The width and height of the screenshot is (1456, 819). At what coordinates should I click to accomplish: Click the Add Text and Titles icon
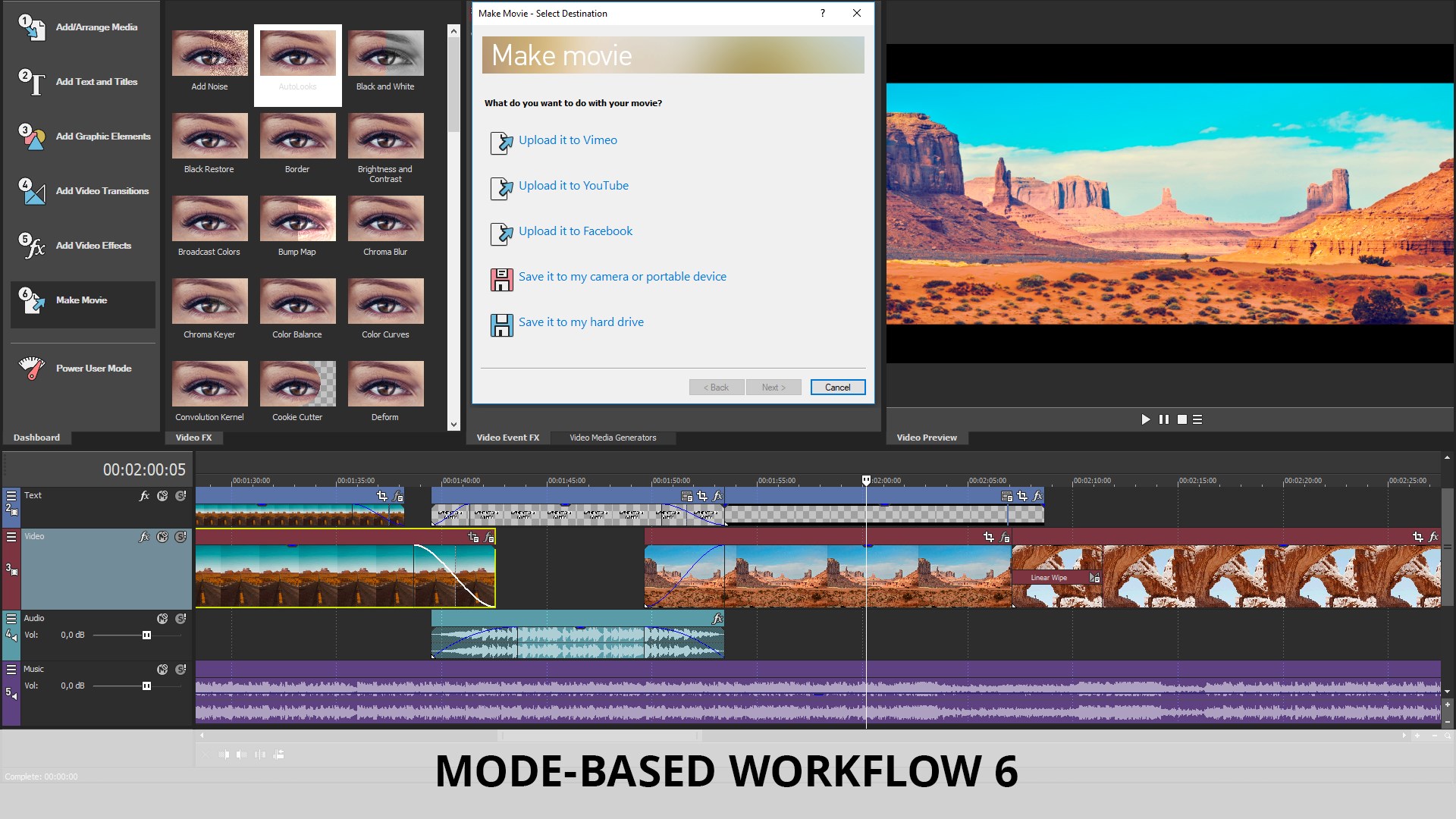[32, 82]
